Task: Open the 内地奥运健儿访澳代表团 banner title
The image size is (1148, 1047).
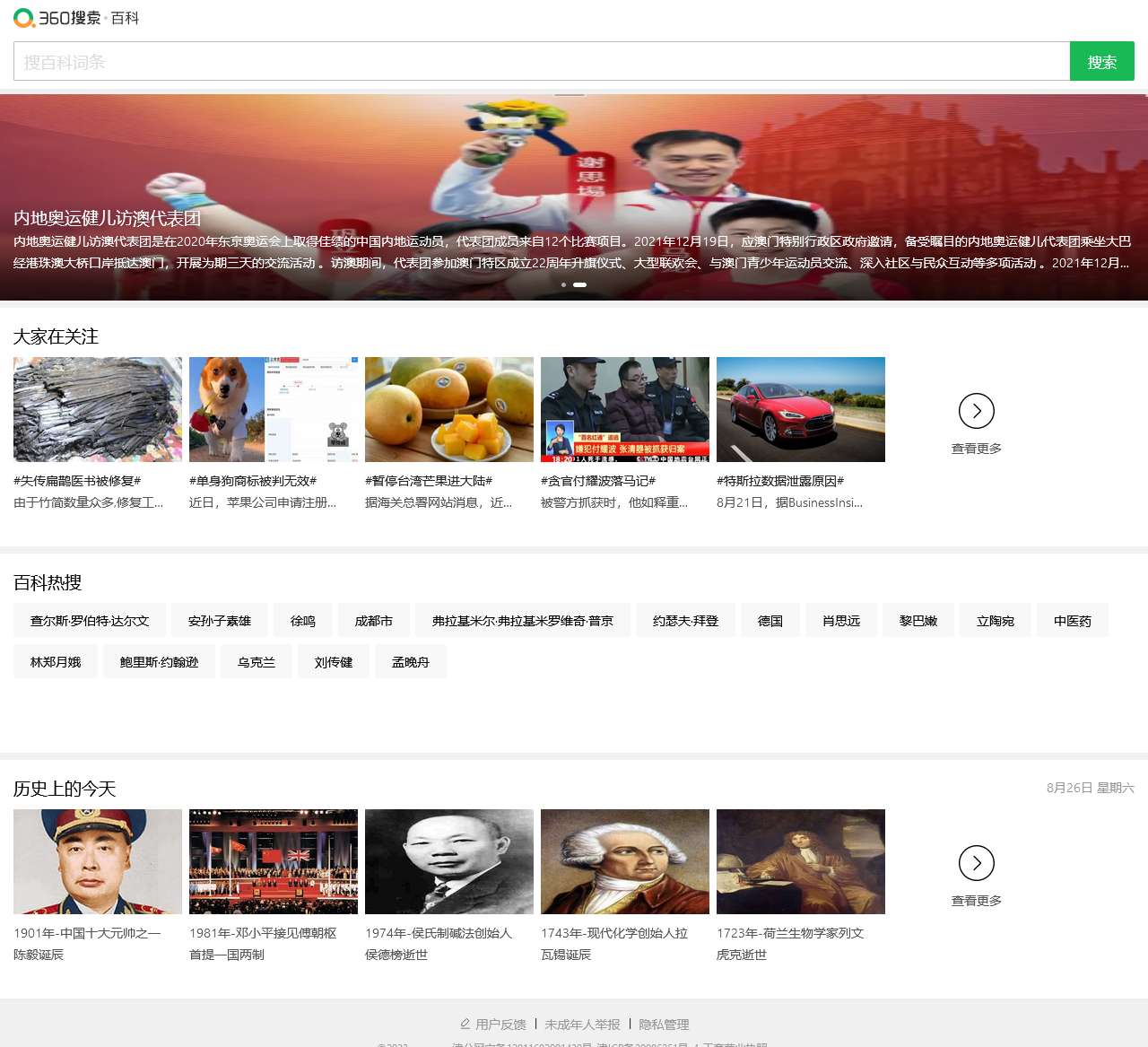Action: pyautogui.click(x=107, y=218)
